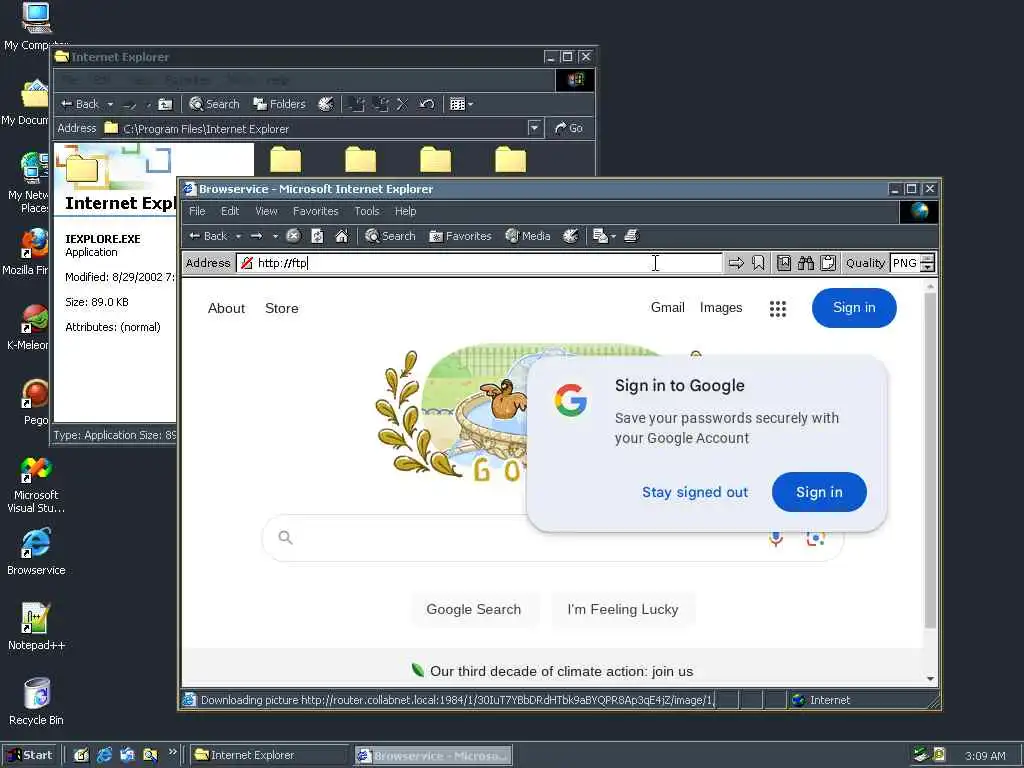
Task: Open File menu in Browservice window
Action: (x=197, y=212)
